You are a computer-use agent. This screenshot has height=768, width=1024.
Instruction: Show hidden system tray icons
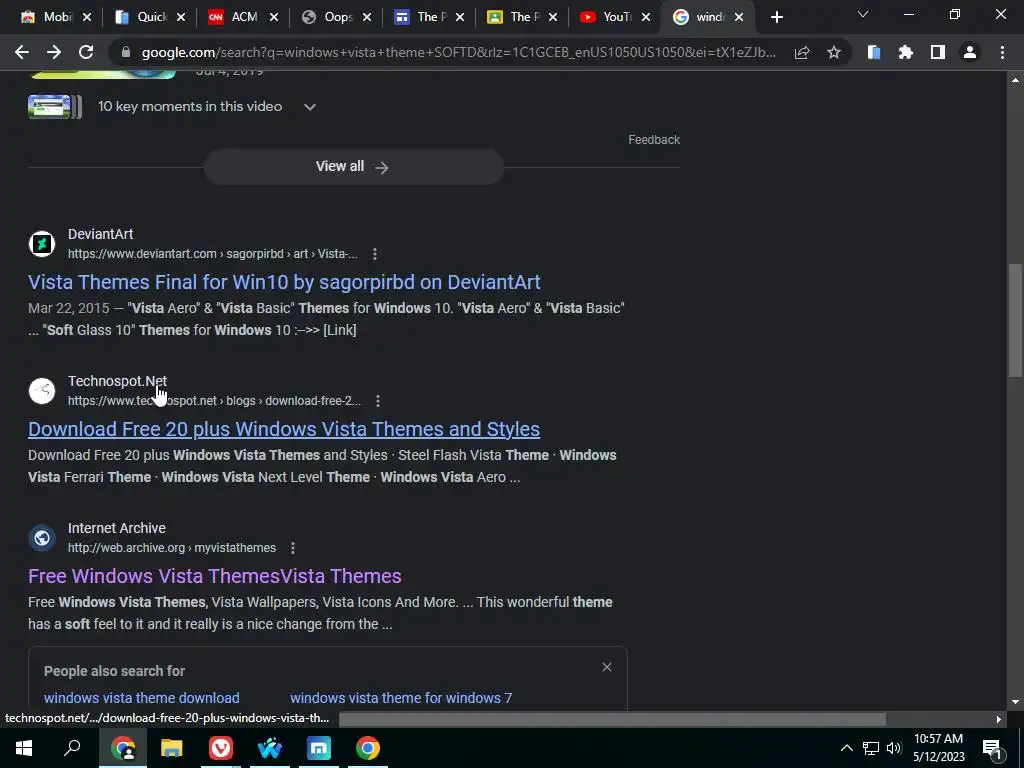coord(846,748)
